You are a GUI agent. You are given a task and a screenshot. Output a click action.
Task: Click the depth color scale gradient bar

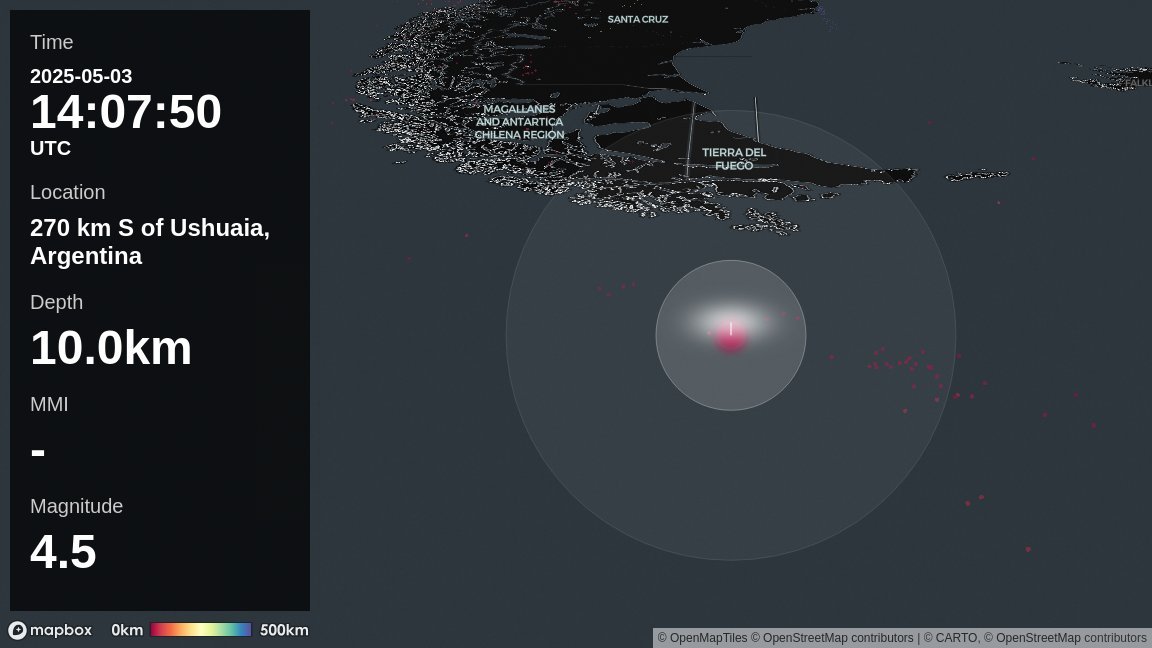click(x=200, y=630)
